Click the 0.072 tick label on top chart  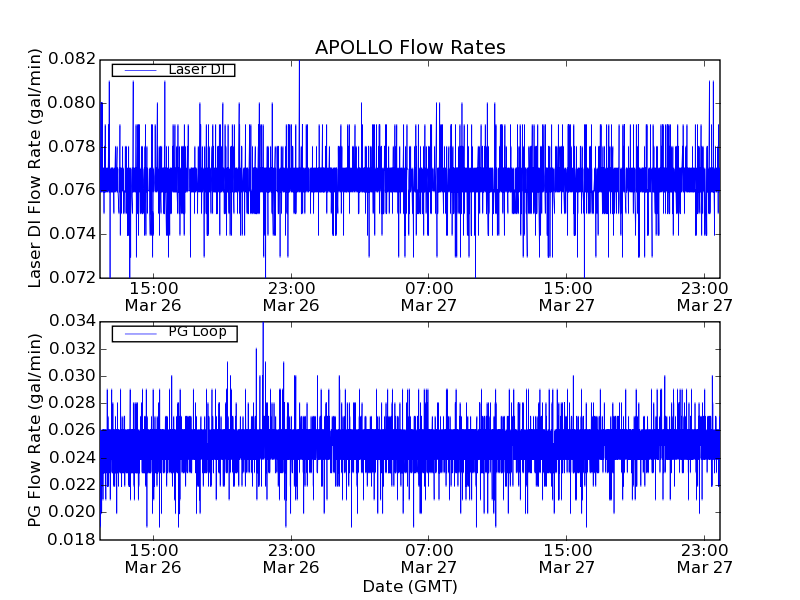coord(72,278)
